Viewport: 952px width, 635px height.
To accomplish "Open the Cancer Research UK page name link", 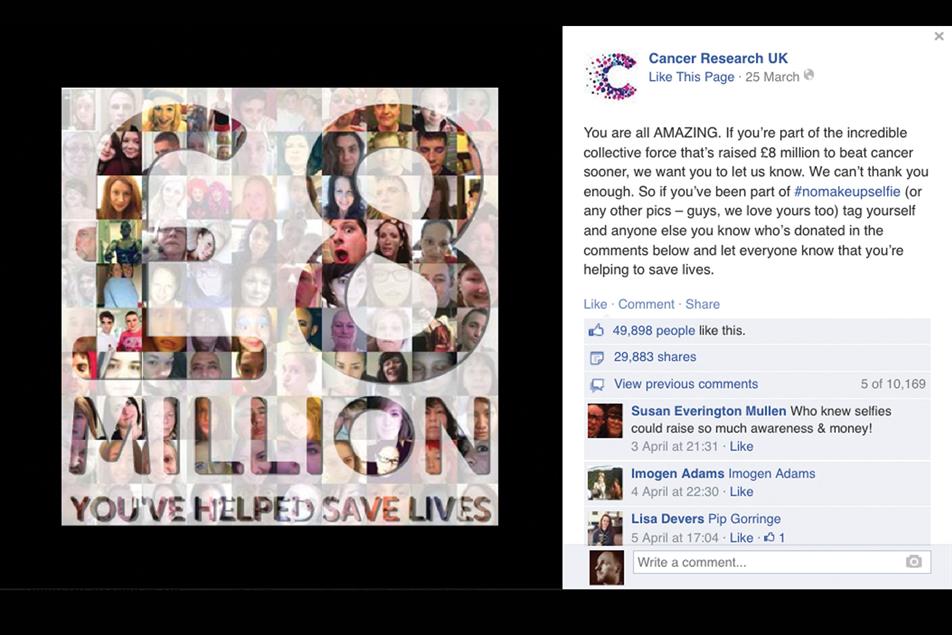I will (x=718, y=58).
